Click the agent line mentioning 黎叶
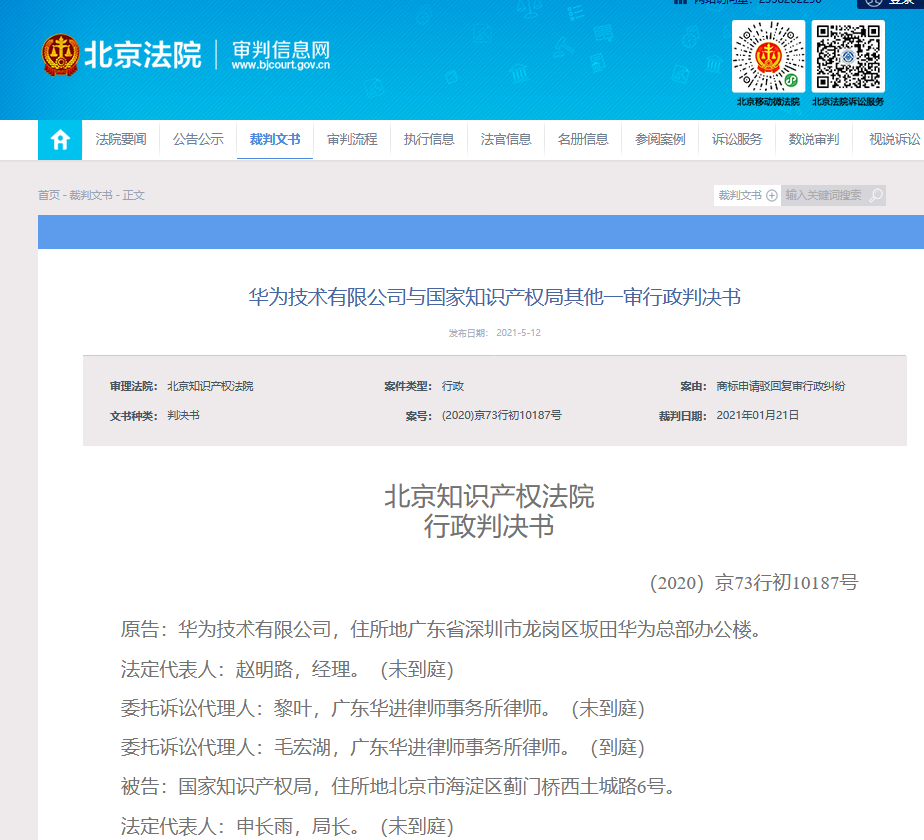The height and width of the screenshot is (840, 924). tap(382, 709)
